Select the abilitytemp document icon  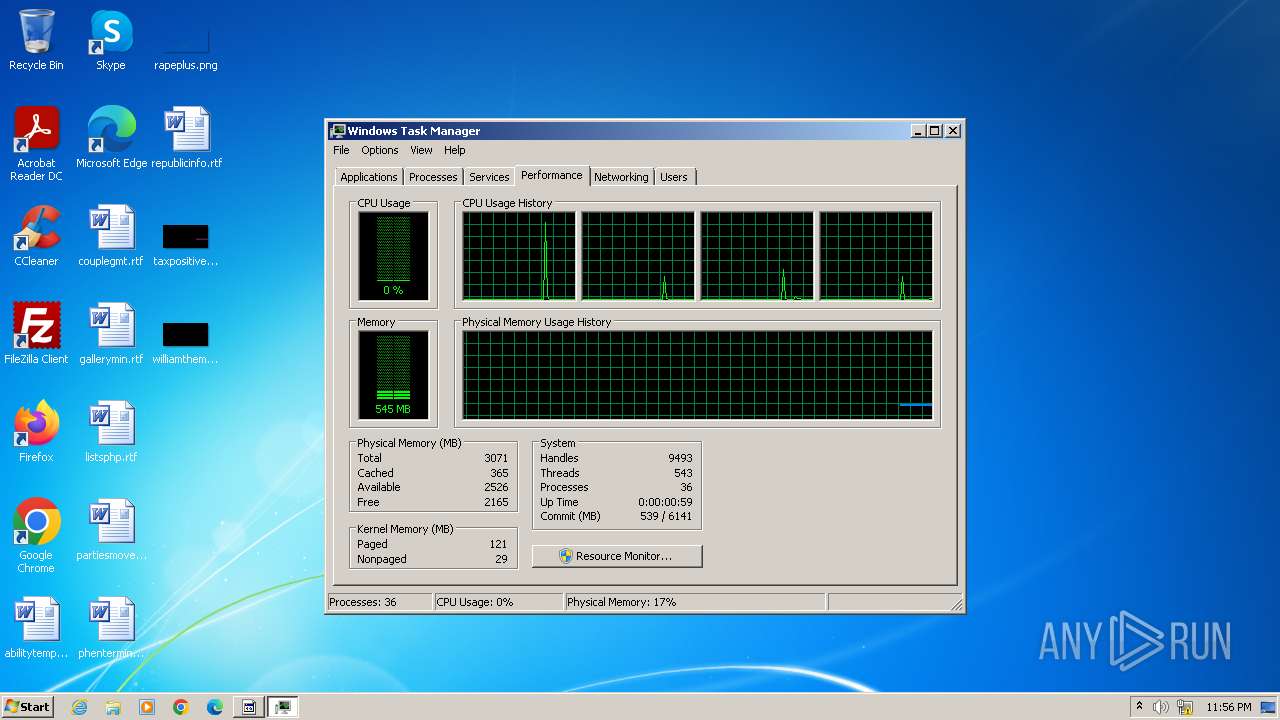36,628
